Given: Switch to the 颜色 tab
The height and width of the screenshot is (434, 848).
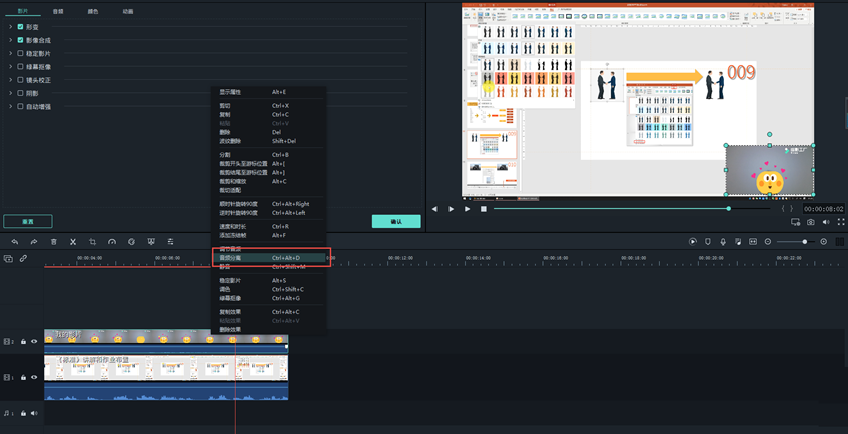Looking at the screenshot, I should (93, 10).
